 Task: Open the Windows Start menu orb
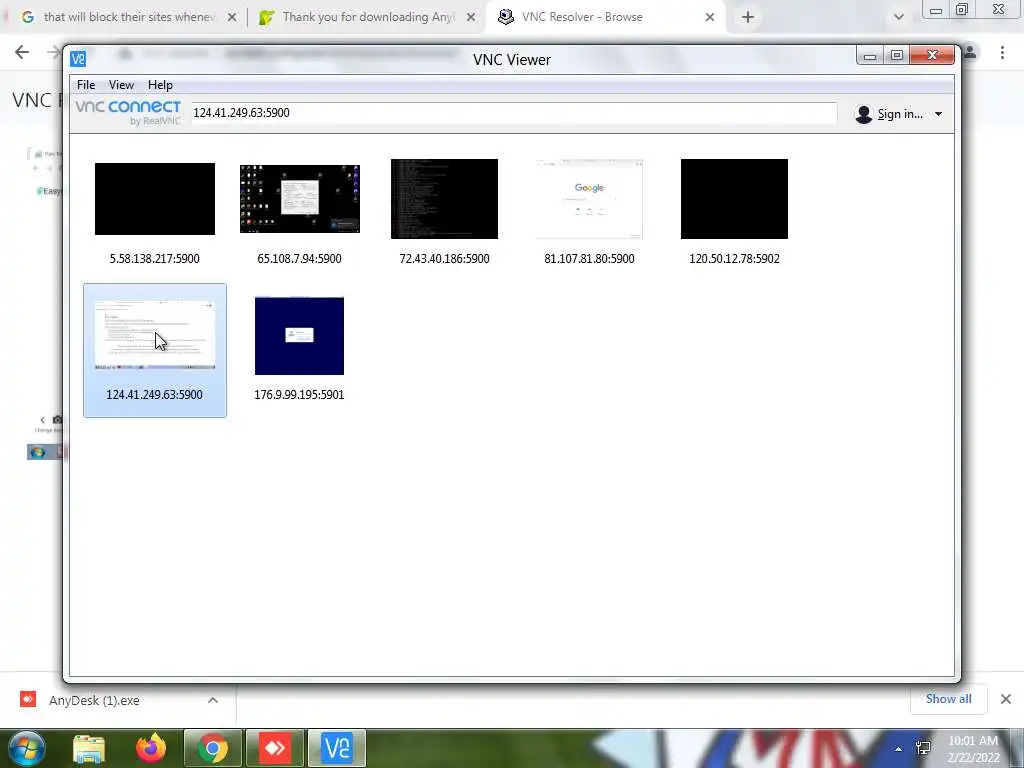pos(27,748)
